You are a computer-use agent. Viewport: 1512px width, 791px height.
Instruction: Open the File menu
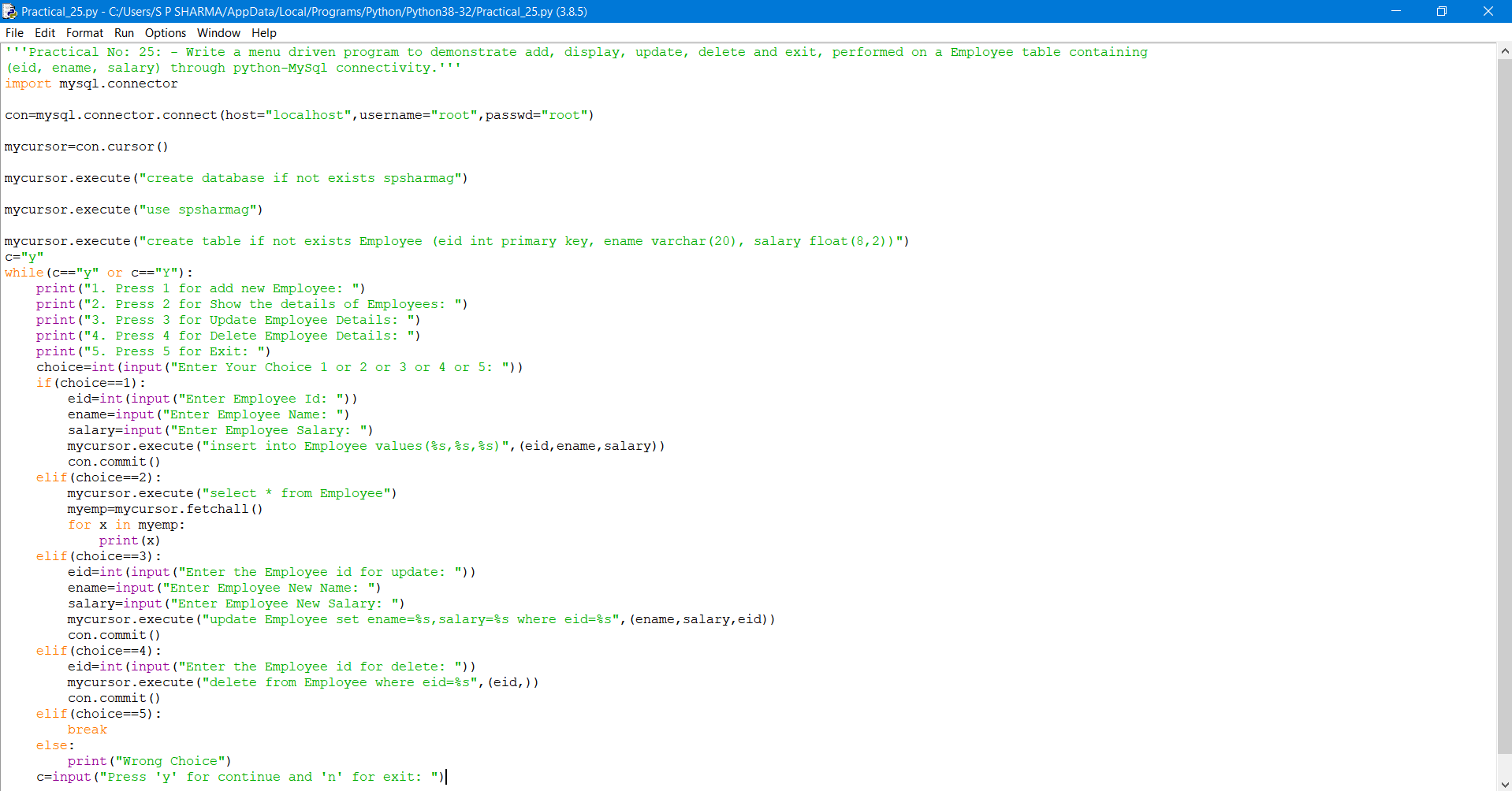coord(14,33)
